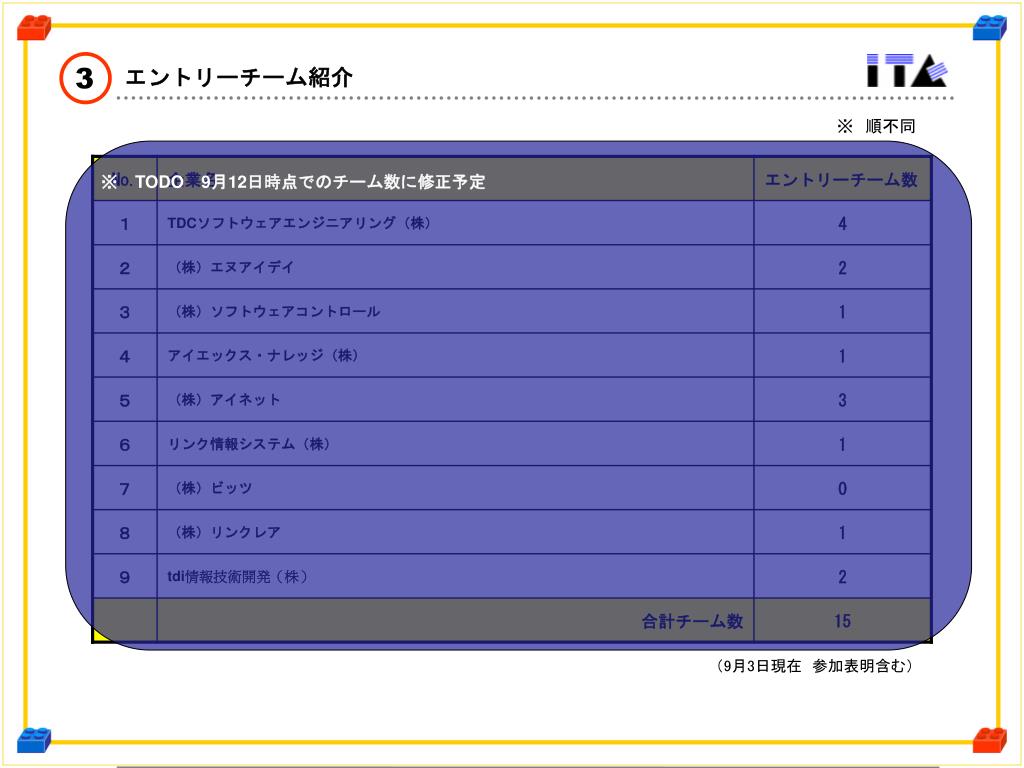Click the (9月3日現在 参加表明含む) footnote
The width and height of the screenshot is (1024, 768).
tap(814, 666)
